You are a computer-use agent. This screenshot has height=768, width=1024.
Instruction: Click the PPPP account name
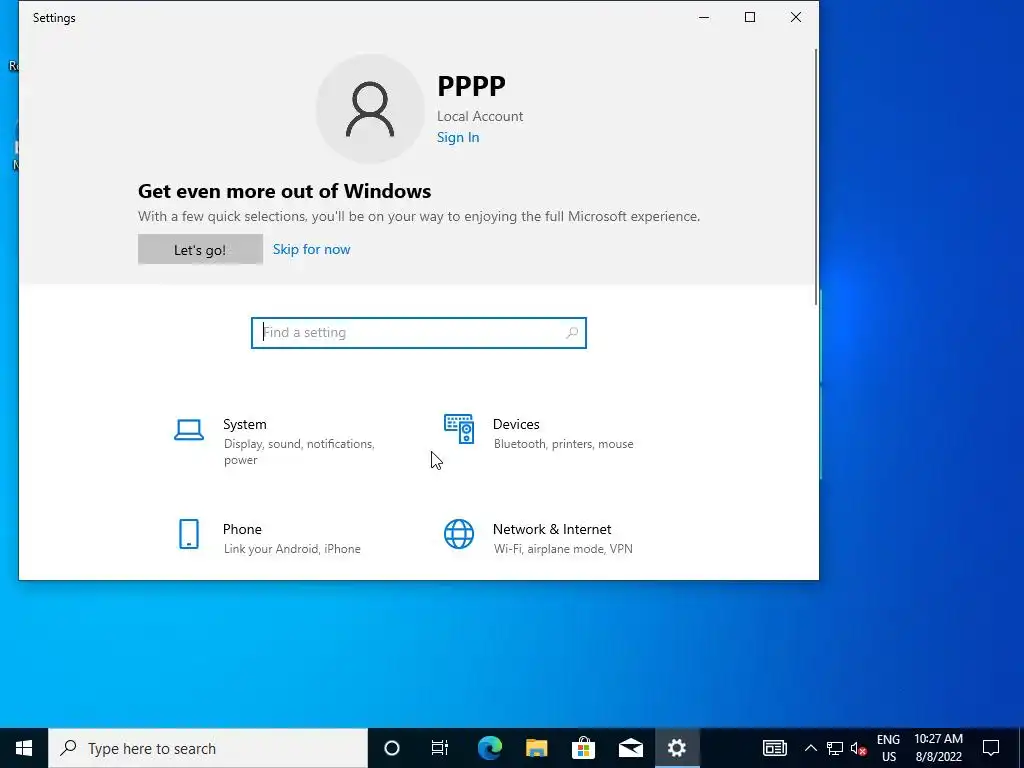[472, 86]
